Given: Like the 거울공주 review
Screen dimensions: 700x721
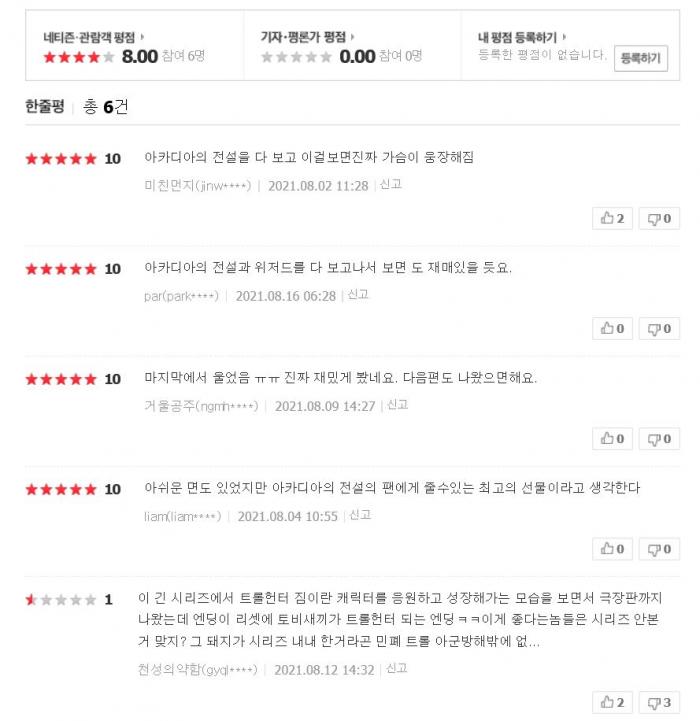Looking at the screenshot, I should 613,438.
